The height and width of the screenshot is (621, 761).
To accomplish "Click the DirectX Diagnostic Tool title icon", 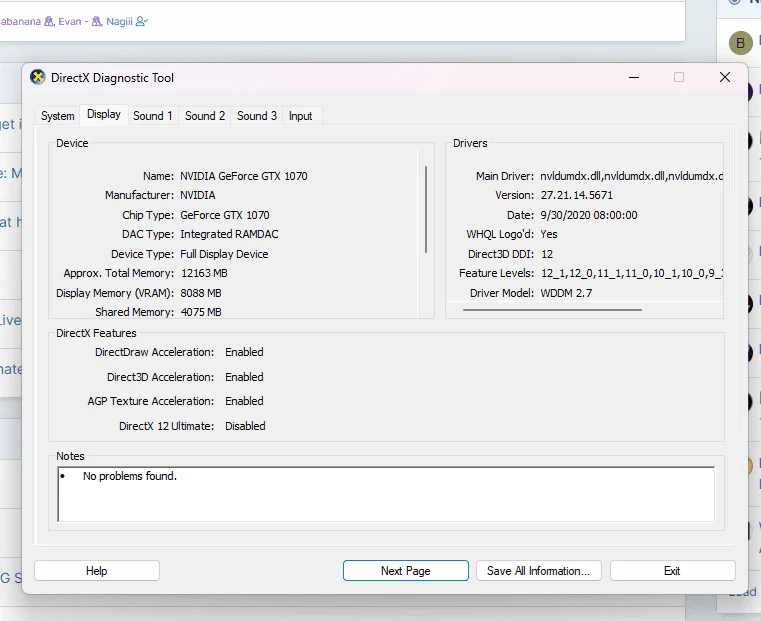I will 37,78.
